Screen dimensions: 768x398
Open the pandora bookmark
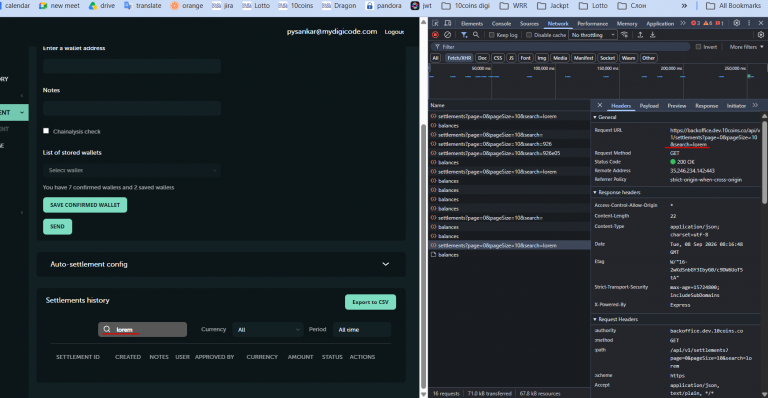[384, 6]
